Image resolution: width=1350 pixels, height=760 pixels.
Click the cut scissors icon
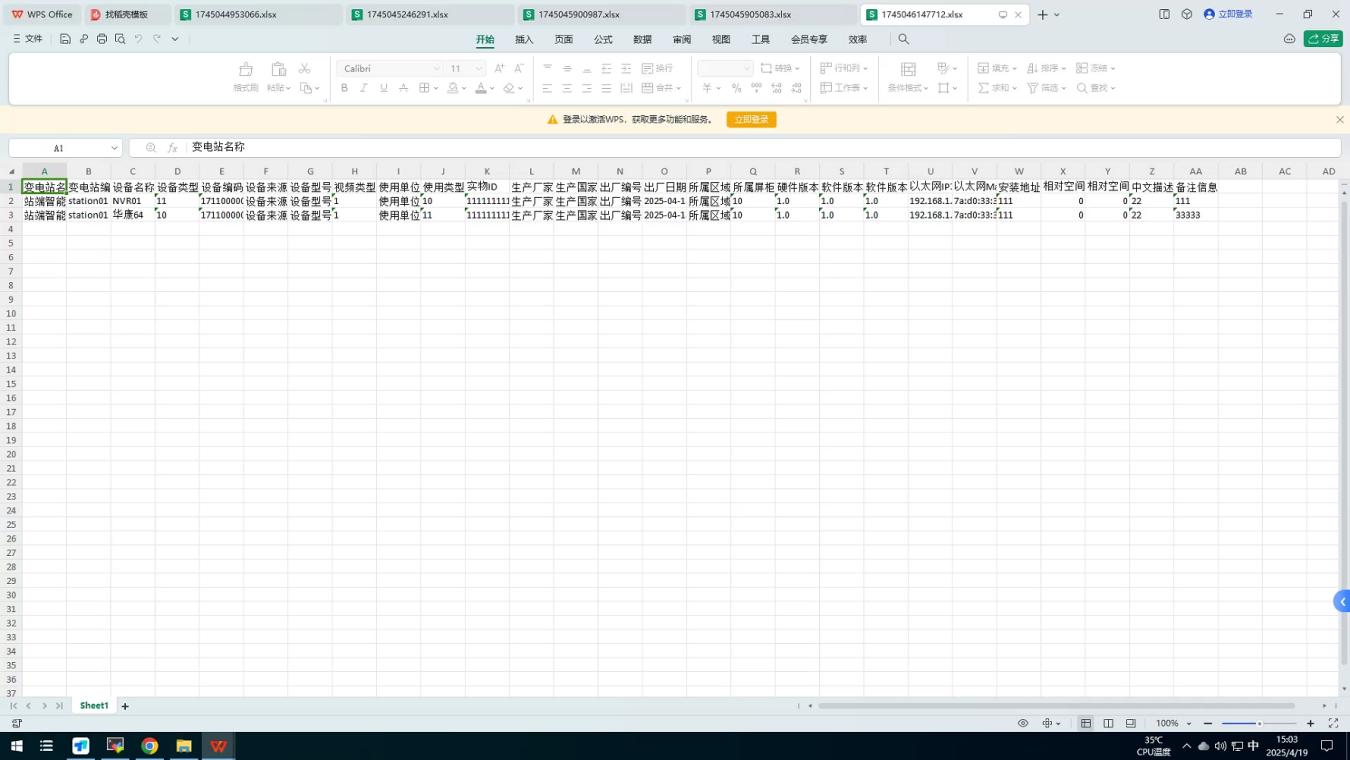(305, 68)
